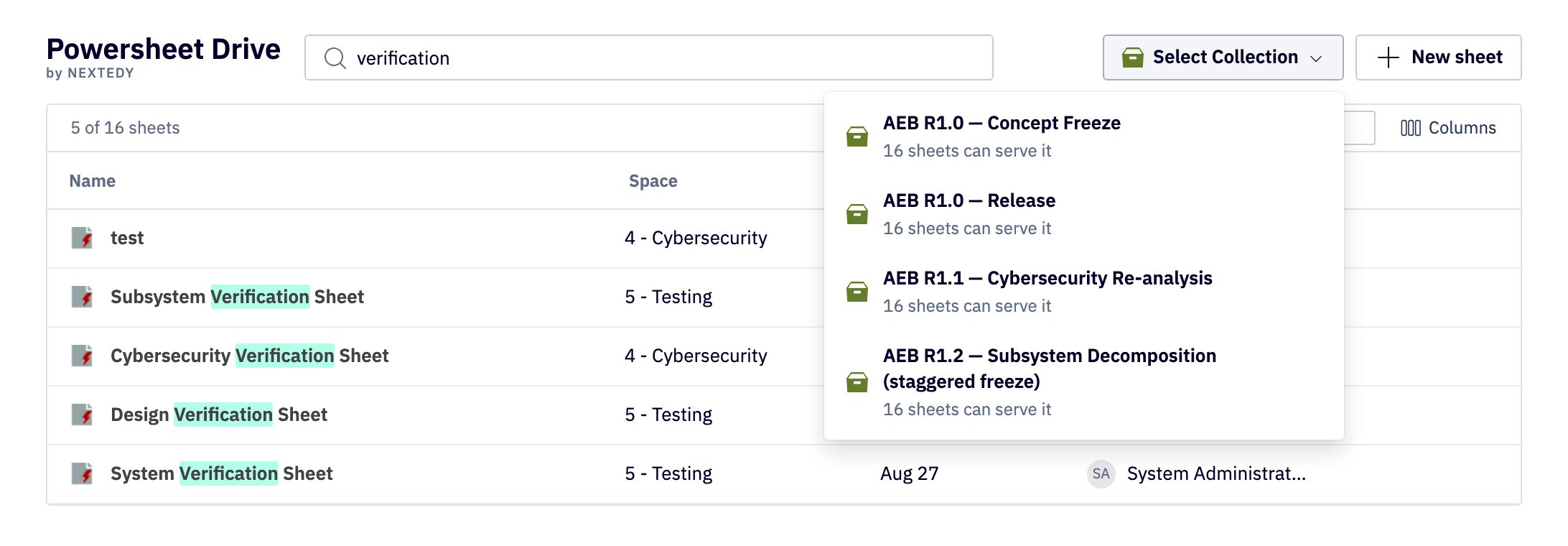
Task: Open the test sheet
Action: click(127, 238)
